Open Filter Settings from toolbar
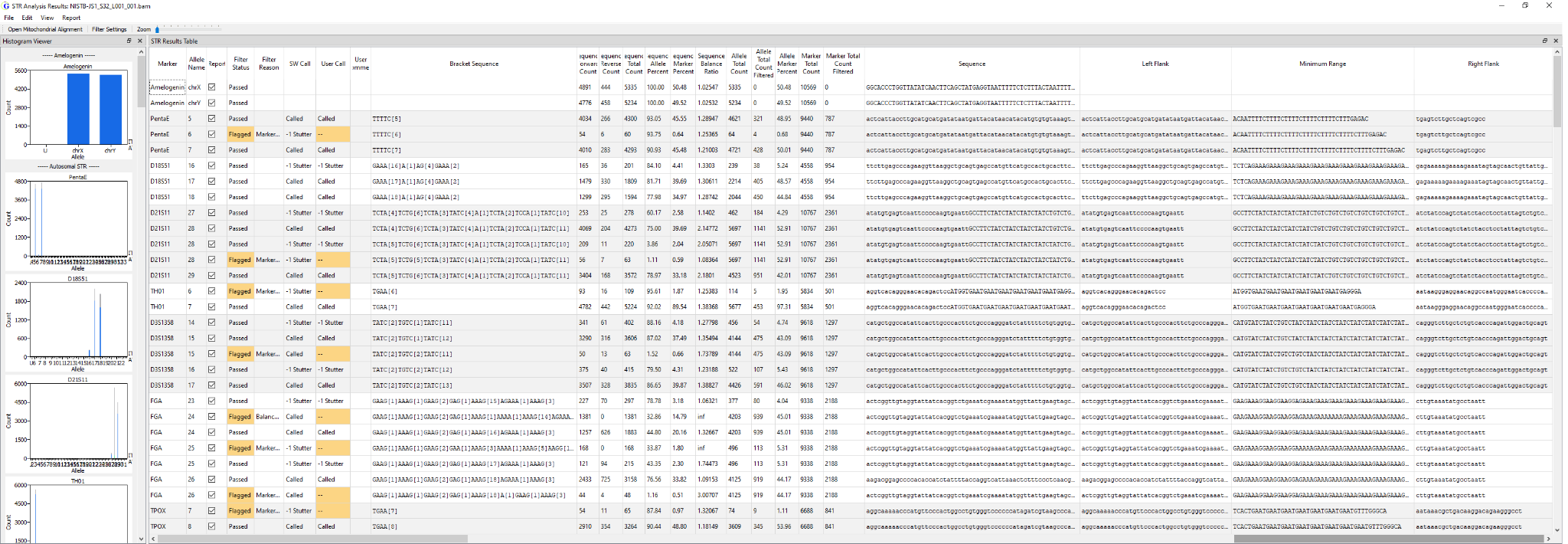Viewport: 1568px width, 544px height. point(109,30)
